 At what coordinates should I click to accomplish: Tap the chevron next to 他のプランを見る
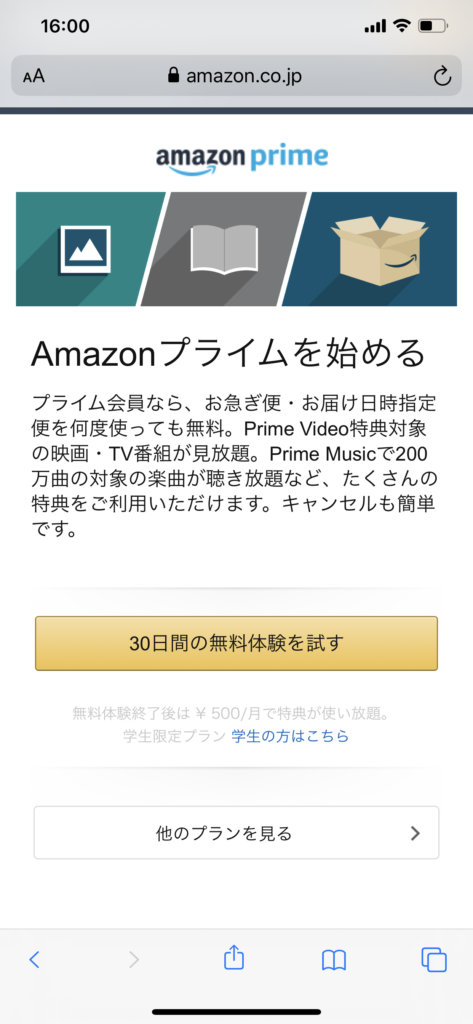point(415,833)
